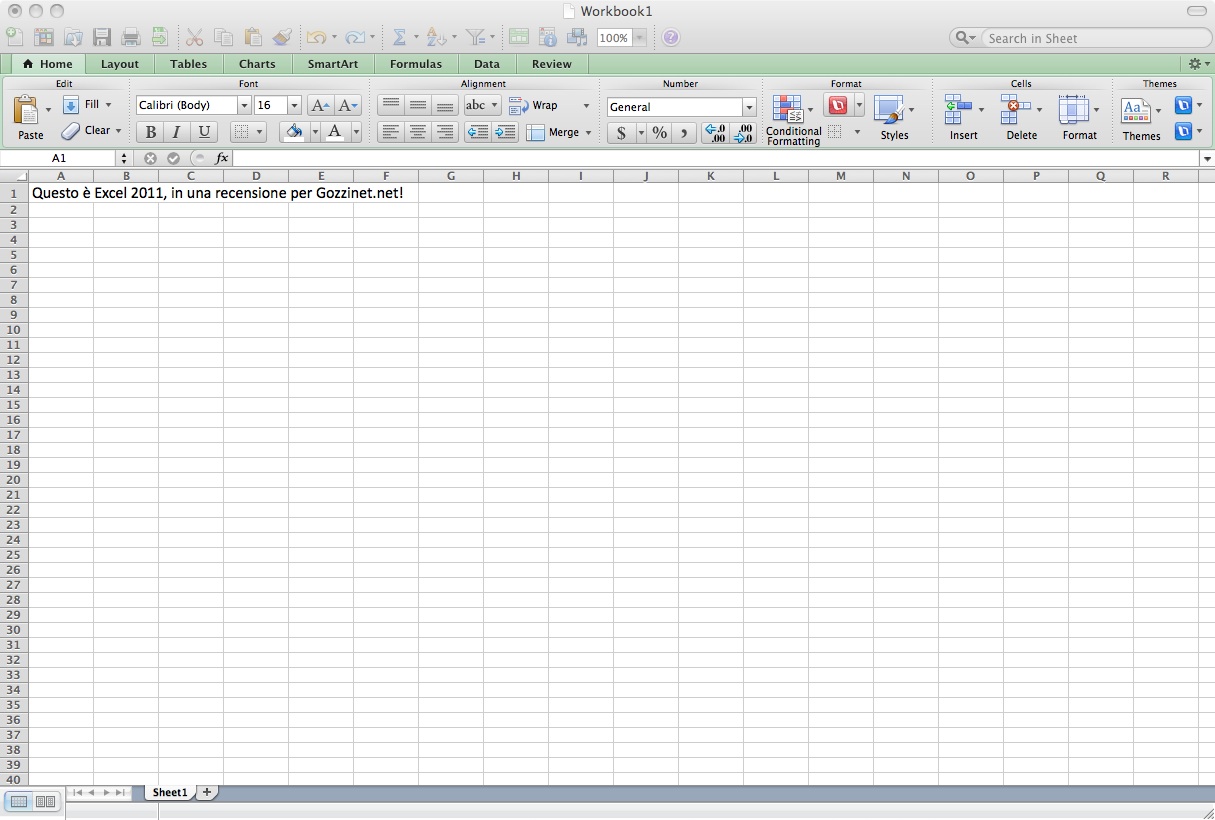The height and width of the screenshot is (820, 1215).
Task: Switch to Page Layout view at bottom left
Action: click(45, 801)
